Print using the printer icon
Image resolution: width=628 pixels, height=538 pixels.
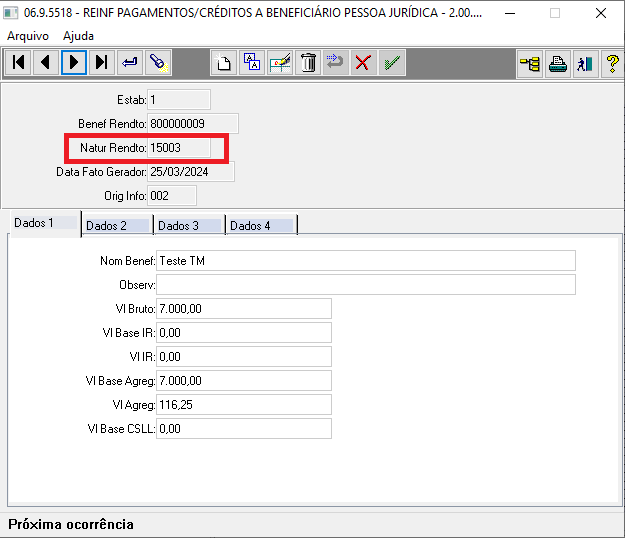(x=558, y=64)
